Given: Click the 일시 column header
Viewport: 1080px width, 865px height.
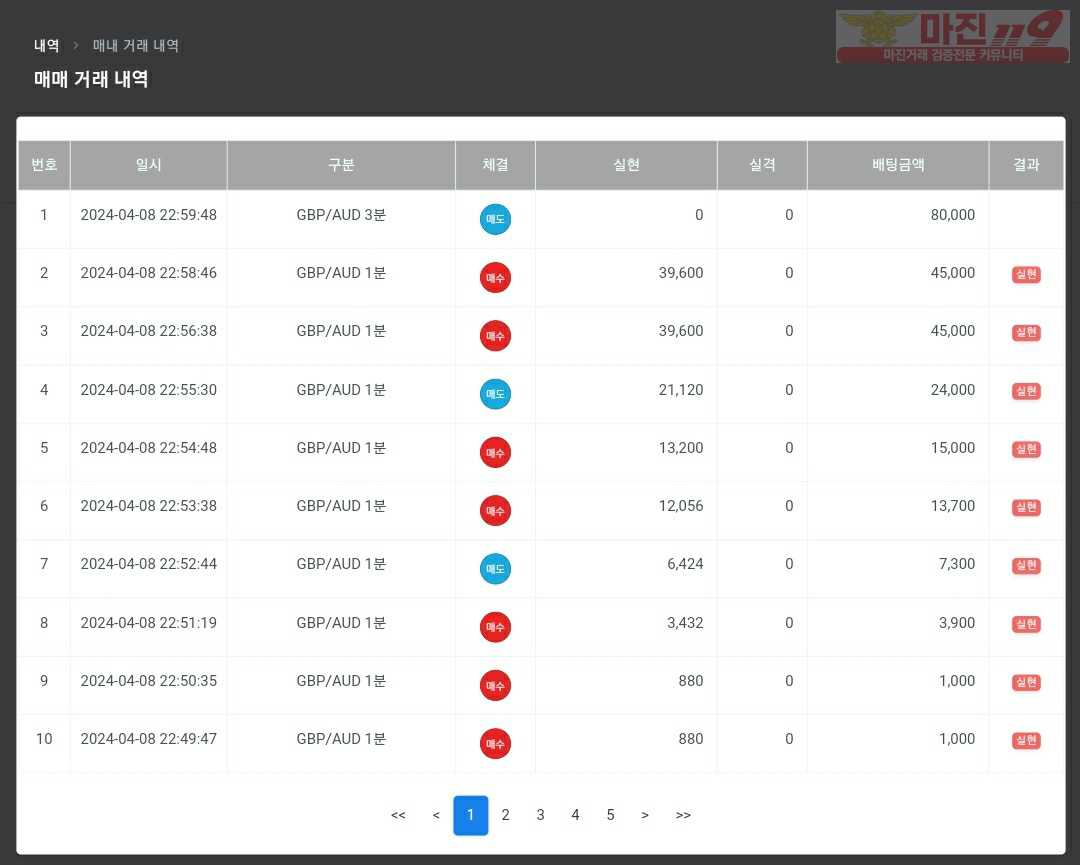Looking at the screenshot, I should [148, 165].
